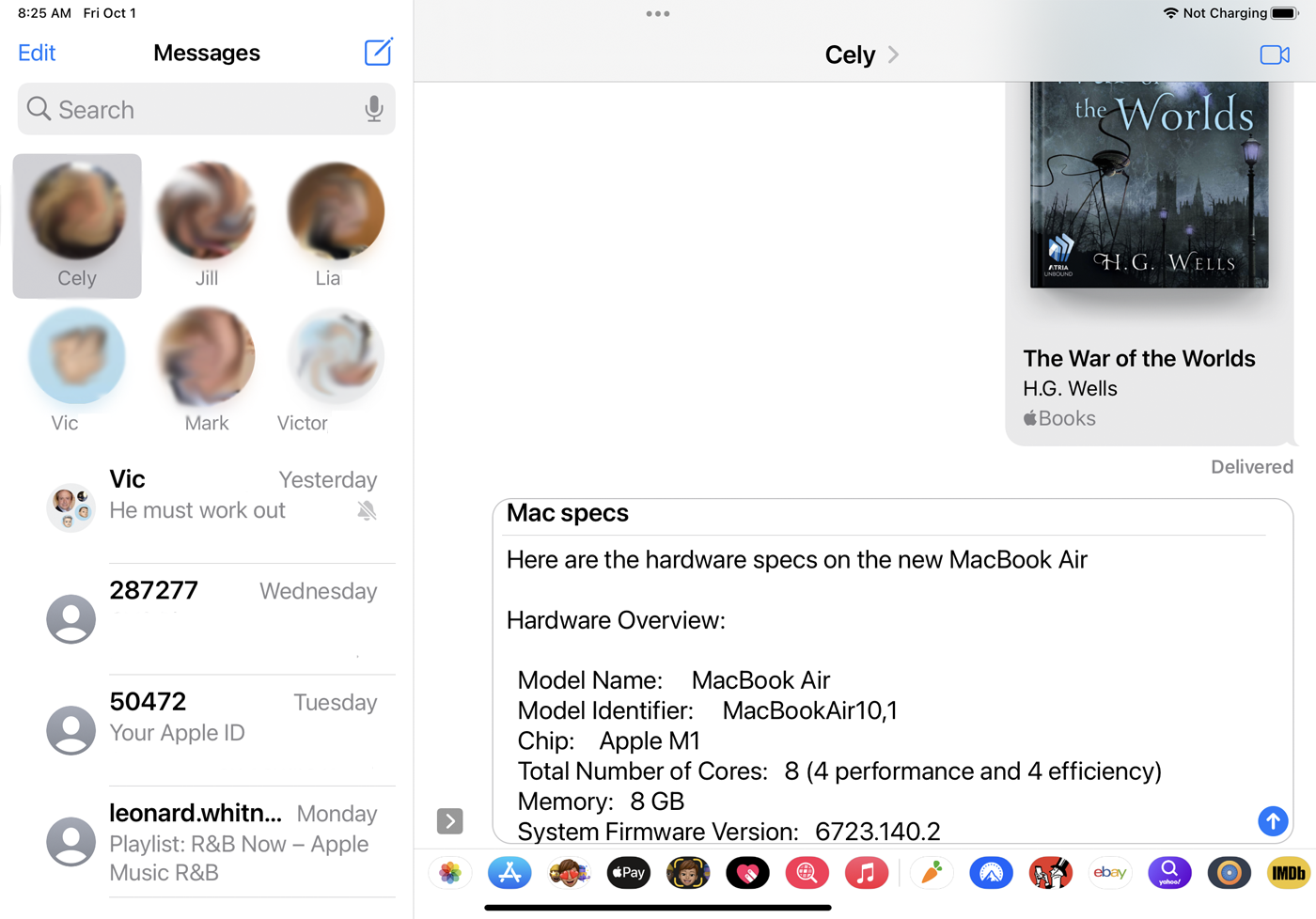The image size is (1316, 919).
Task: Tap The War of the Worlds title link
Action: point(1139,358)
